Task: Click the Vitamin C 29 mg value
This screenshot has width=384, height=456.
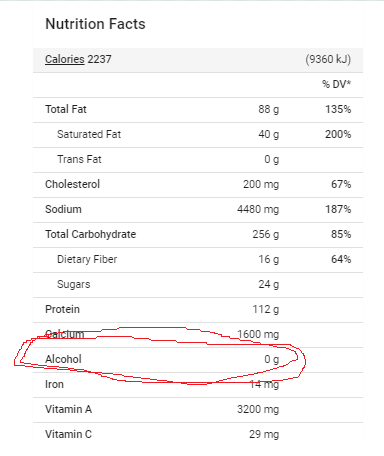Action: [x=264, y=434]
